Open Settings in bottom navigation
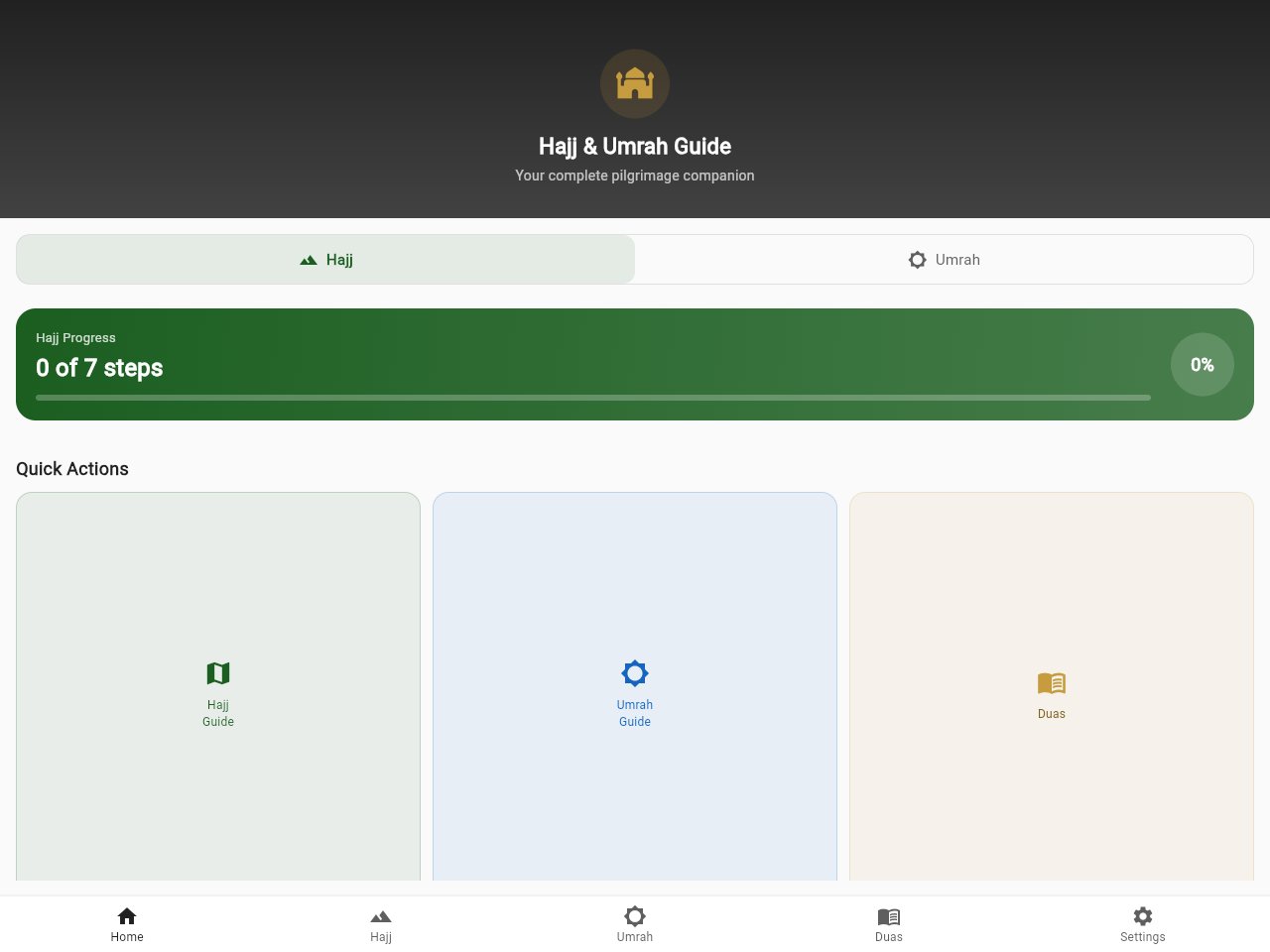 (x=1143, y=924)
